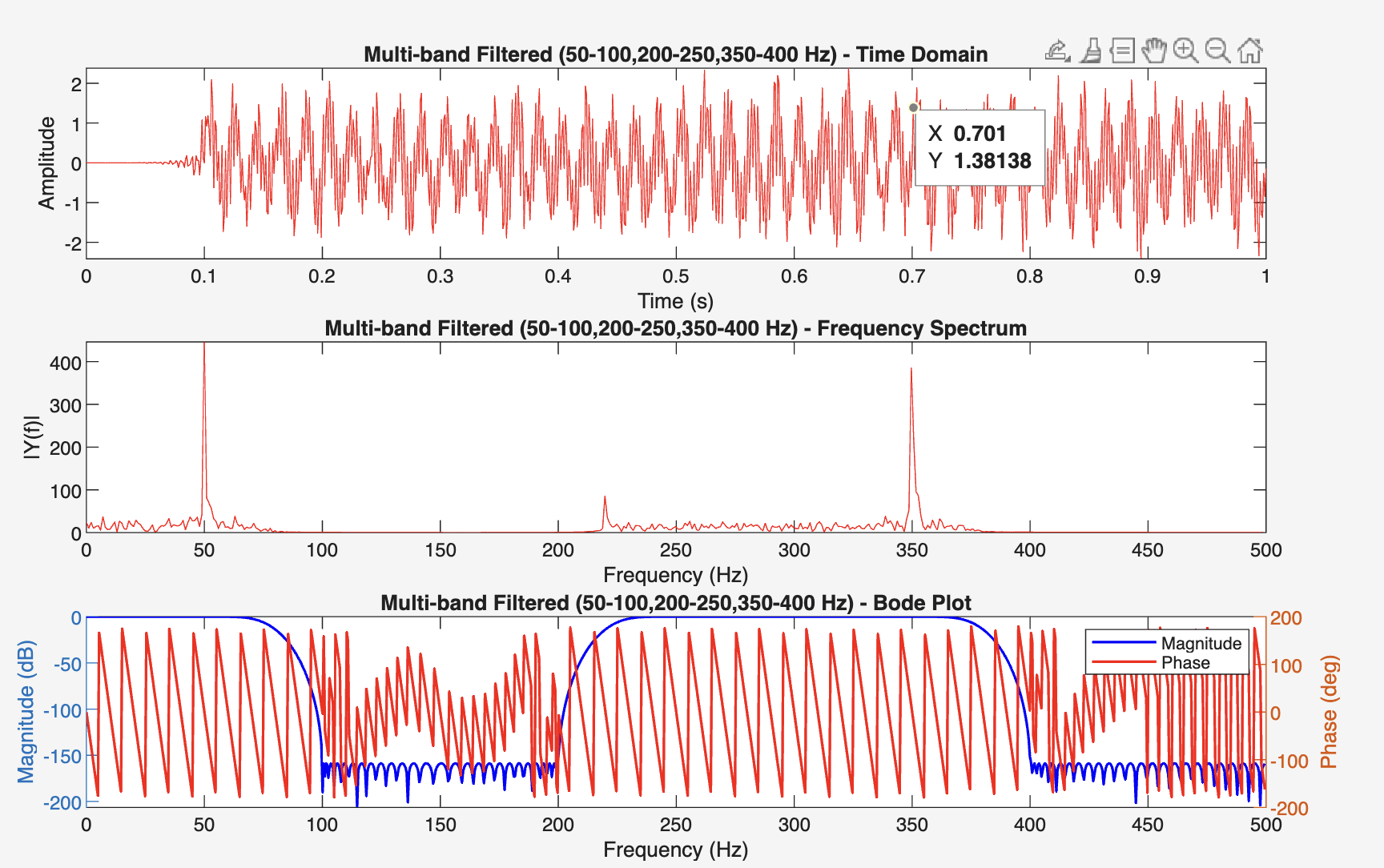Select the Pan hand tool
The height and width of the screenshot is (868, 1384).
(x=1154, y=51)
